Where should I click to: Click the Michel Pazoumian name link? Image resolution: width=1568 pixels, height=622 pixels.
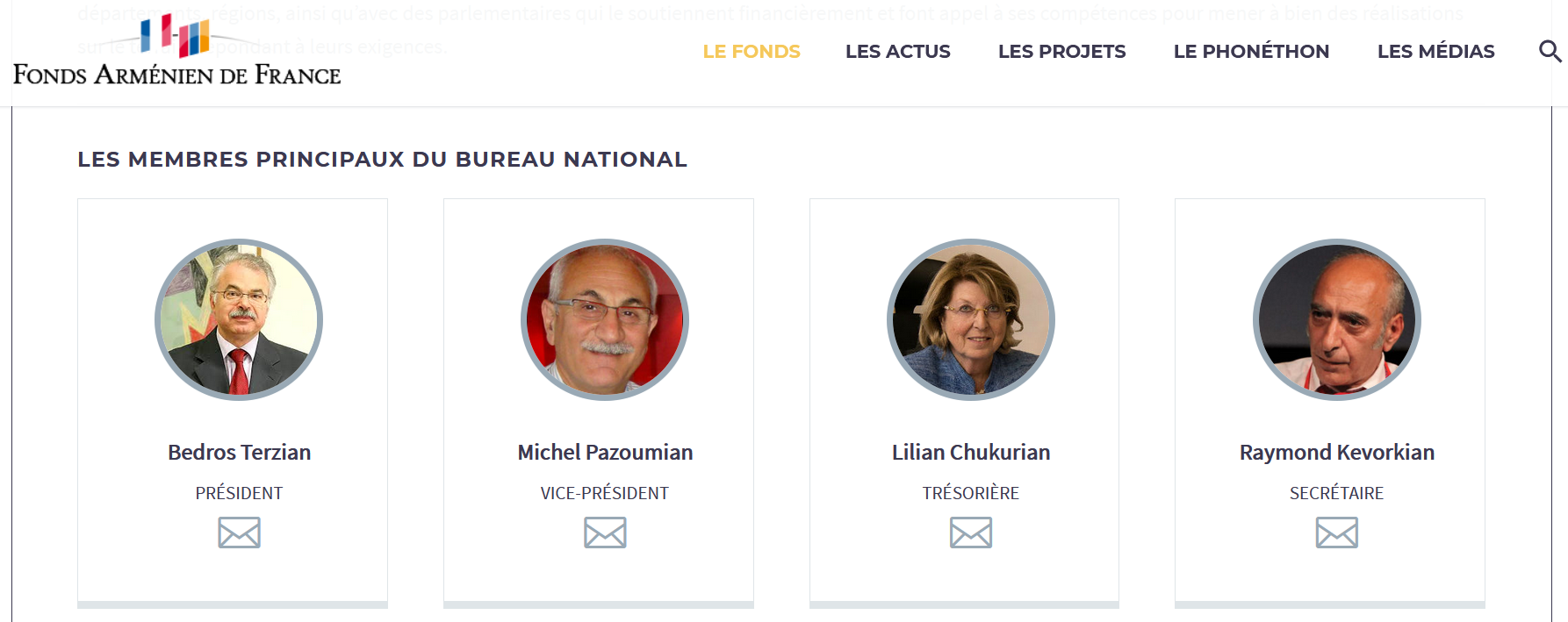(605, 453)
